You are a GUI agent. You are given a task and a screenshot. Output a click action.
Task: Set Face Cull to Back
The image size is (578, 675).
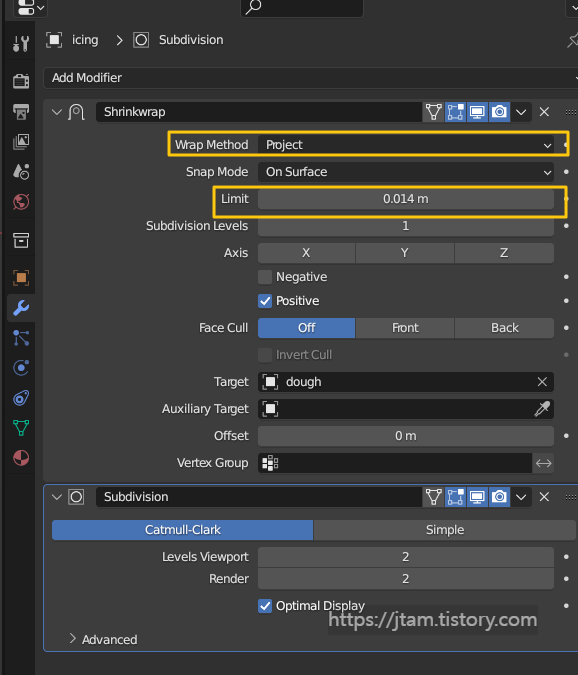[504, 328]
